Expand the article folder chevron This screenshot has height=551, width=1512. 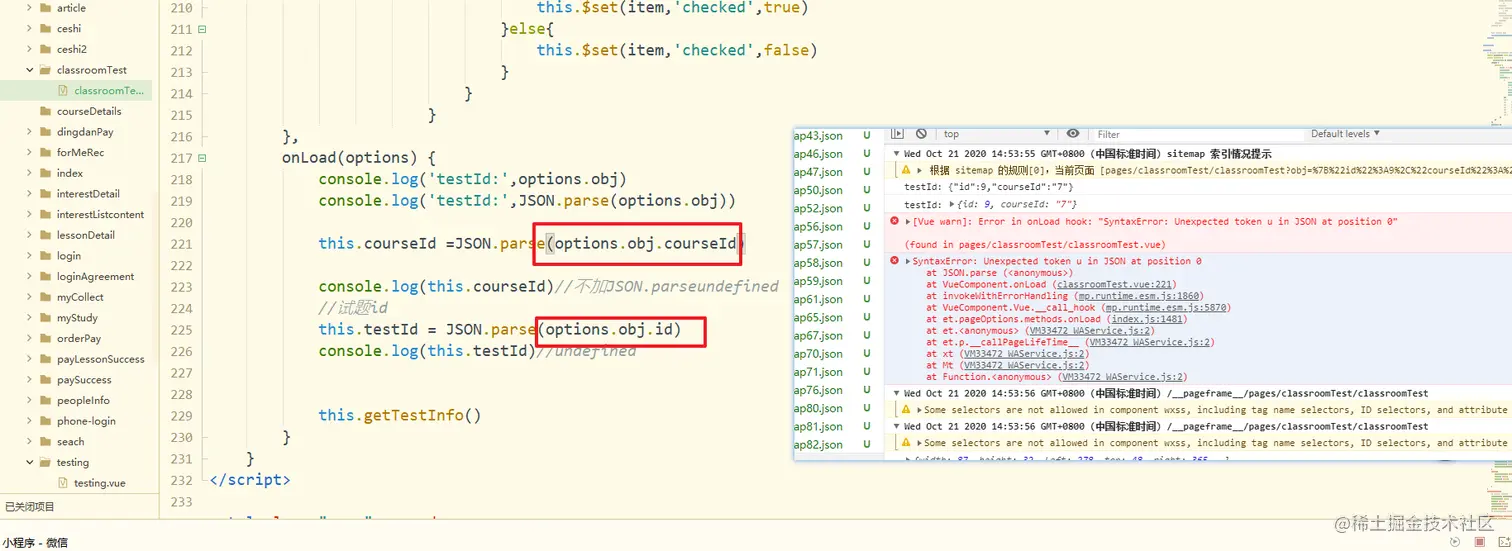pos(30,8)
